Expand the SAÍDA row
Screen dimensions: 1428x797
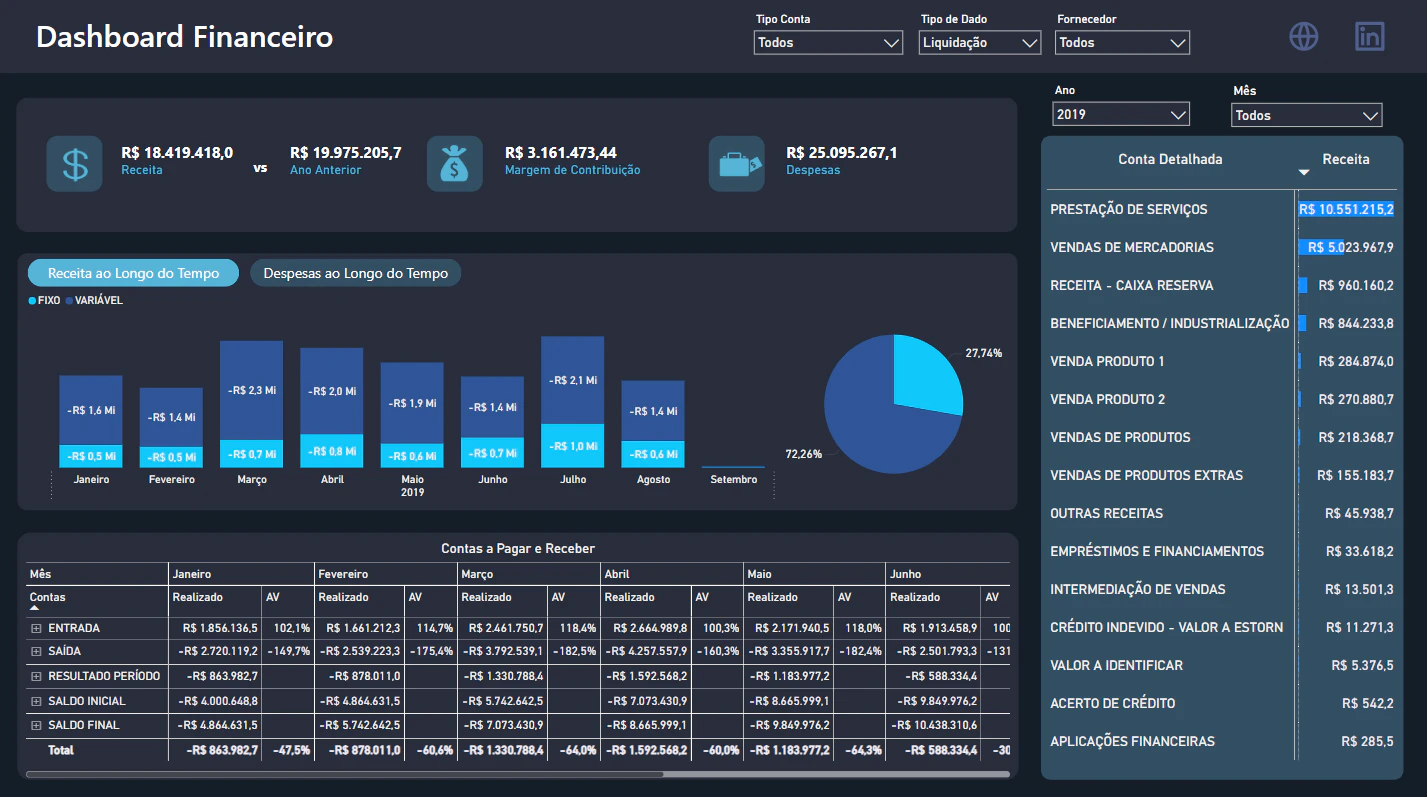coord(36,652)
